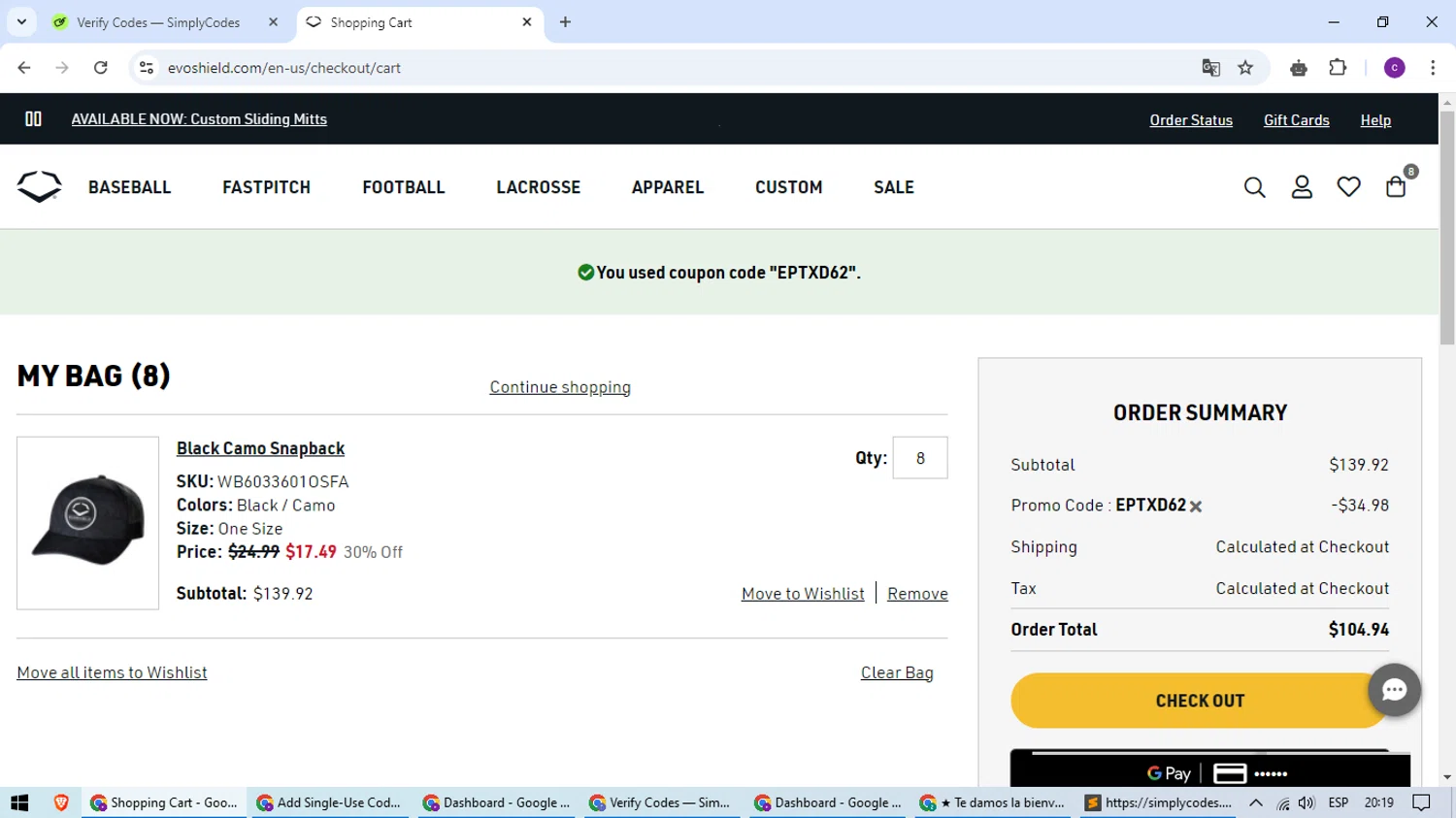Click the Custom Sliding Mitts announcement link

(199, 119)
